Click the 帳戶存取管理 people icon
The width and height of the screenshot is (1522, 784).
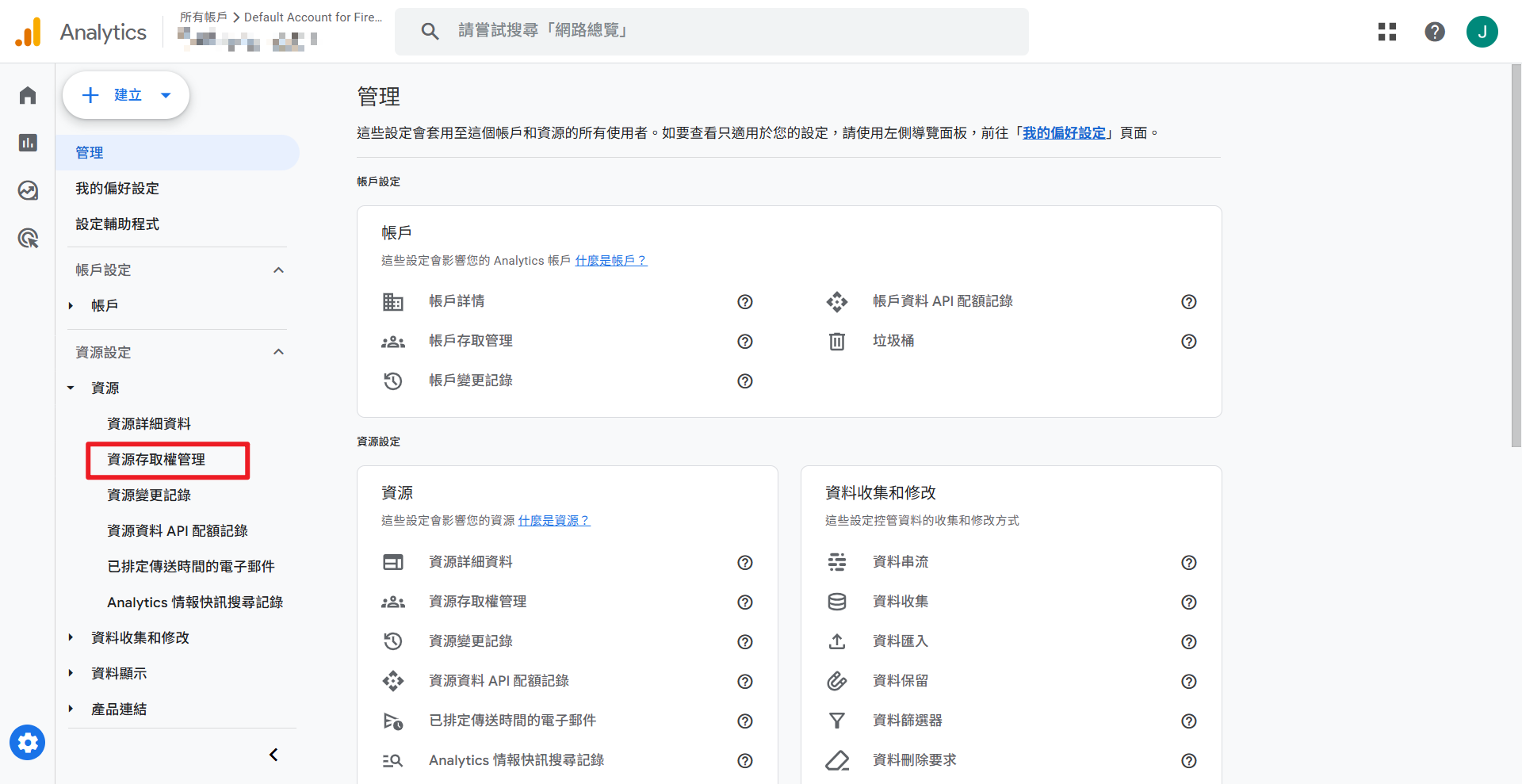(393, 341)
